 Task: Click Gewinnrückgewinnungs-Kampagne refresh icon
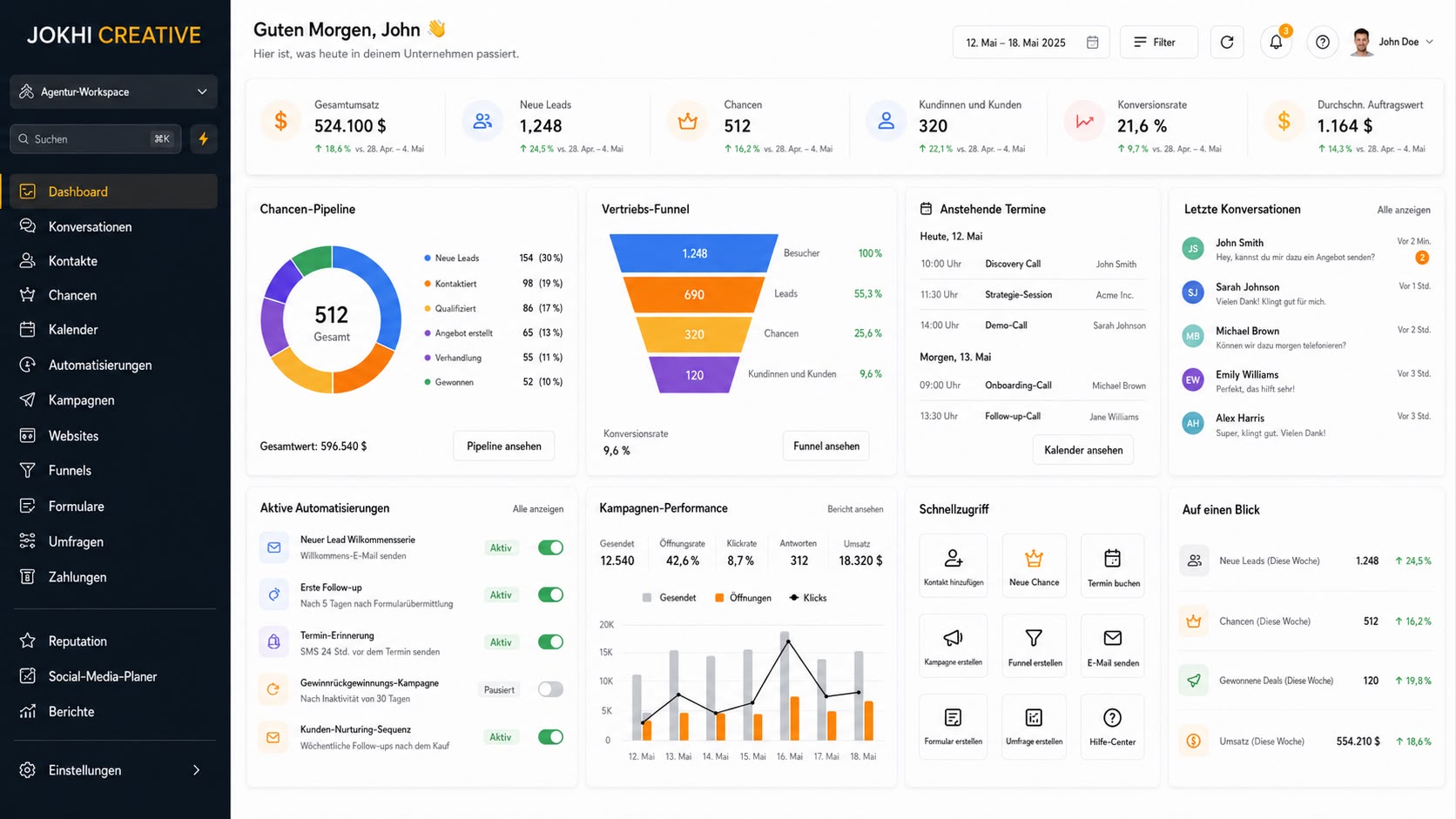point(273,689)
